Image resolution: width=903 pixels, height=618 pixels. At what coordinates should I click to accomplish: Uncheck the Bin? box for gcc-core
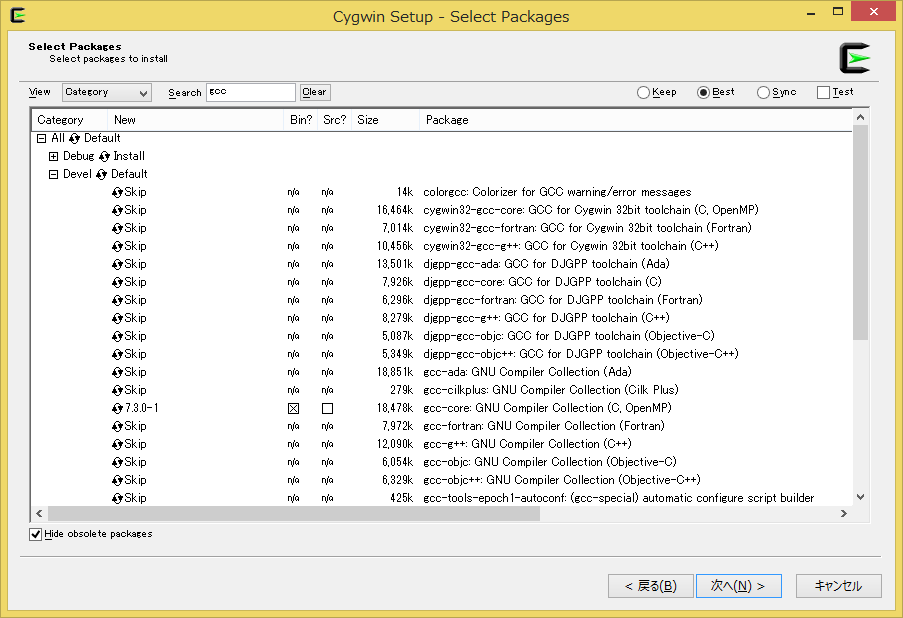pyautogui.click(x=294, y=408)
